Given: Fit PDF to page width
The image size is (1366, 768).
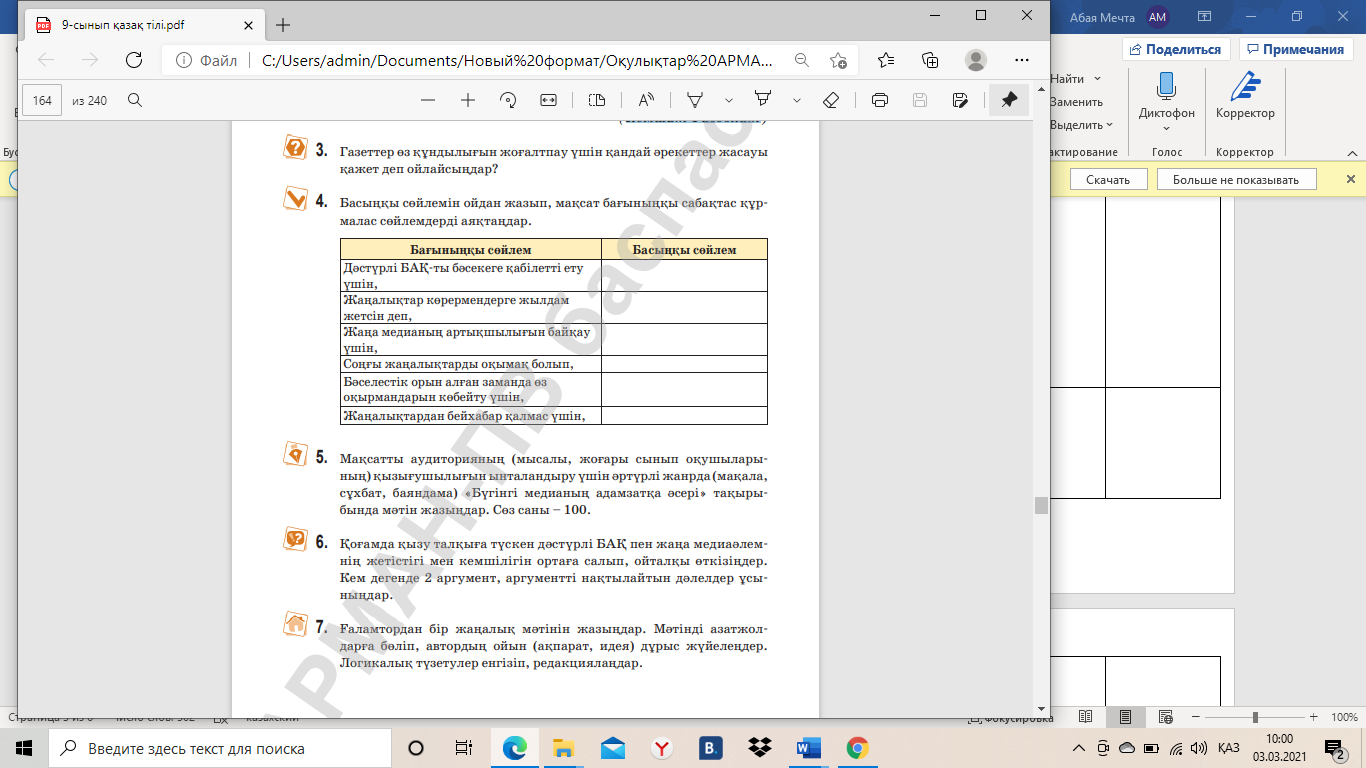Looking at the screenshot, I should pos(548,100).
